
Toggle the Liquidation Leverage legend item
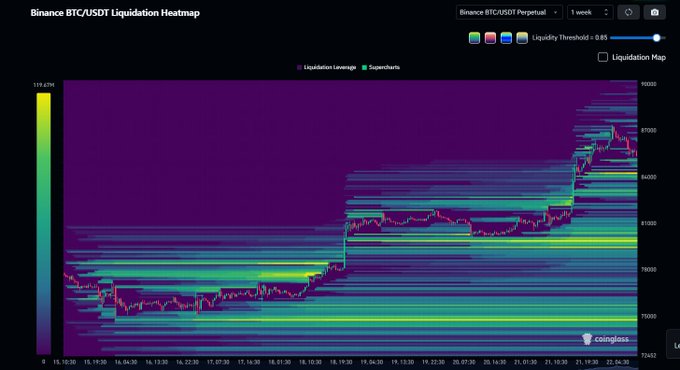[x=327, y=67]
